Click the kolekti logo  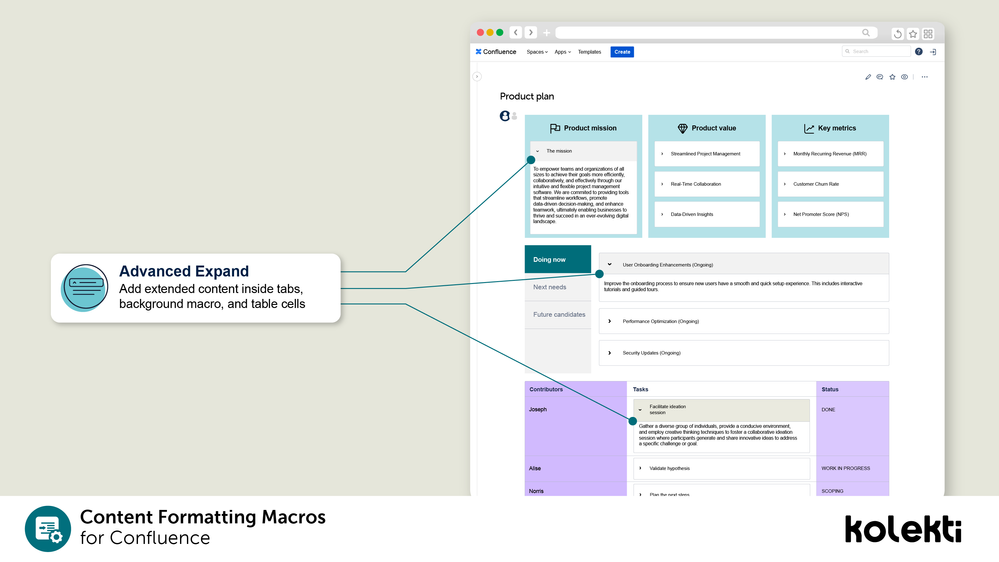[903, 529]
